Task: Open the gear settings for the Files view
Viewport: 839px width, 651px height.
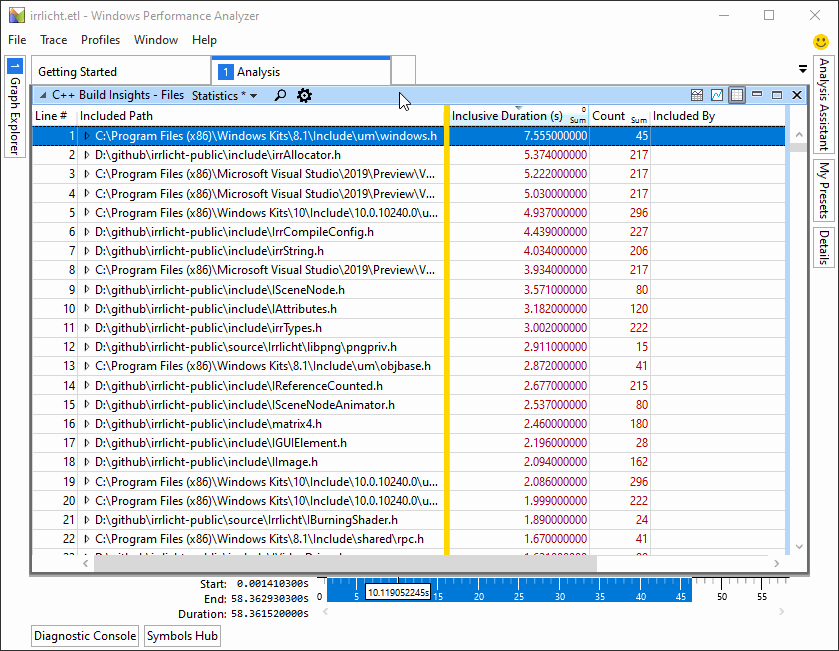Action: [304, 95]
